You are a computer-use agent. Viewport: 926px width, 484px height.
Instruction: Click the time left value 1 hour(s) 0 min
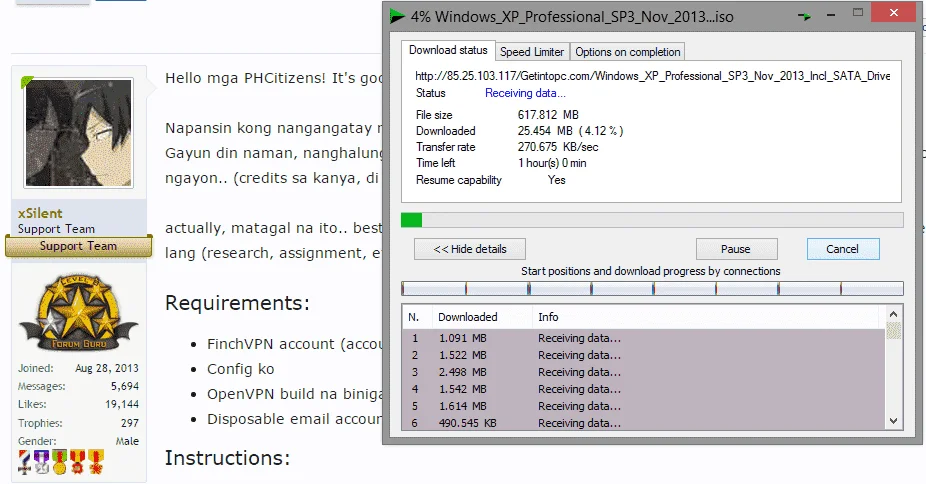552,163
